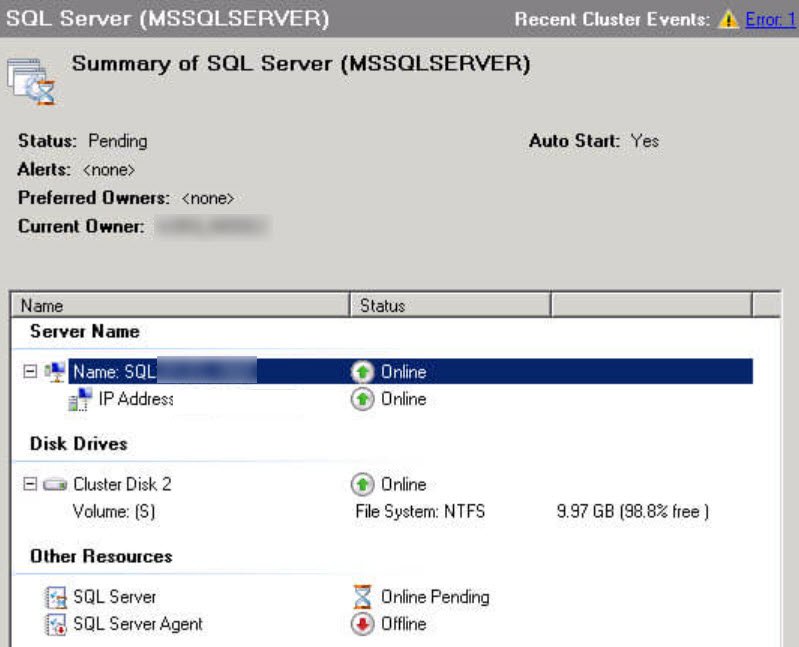Click the hourglass Online Pending icon
Screen dimensions: 799x647
pos(362,597)
